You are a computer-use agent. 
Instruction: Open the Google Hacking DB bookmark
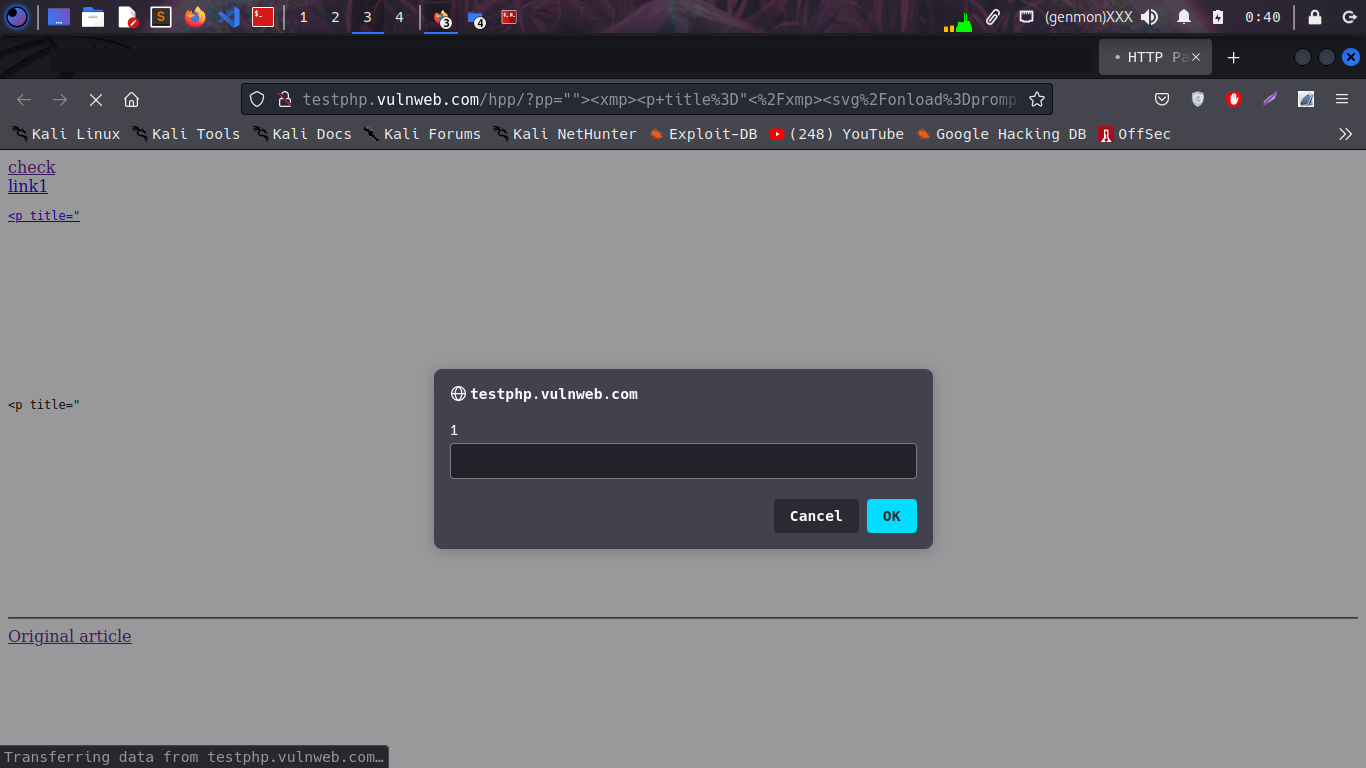[x=1001, y=134]
